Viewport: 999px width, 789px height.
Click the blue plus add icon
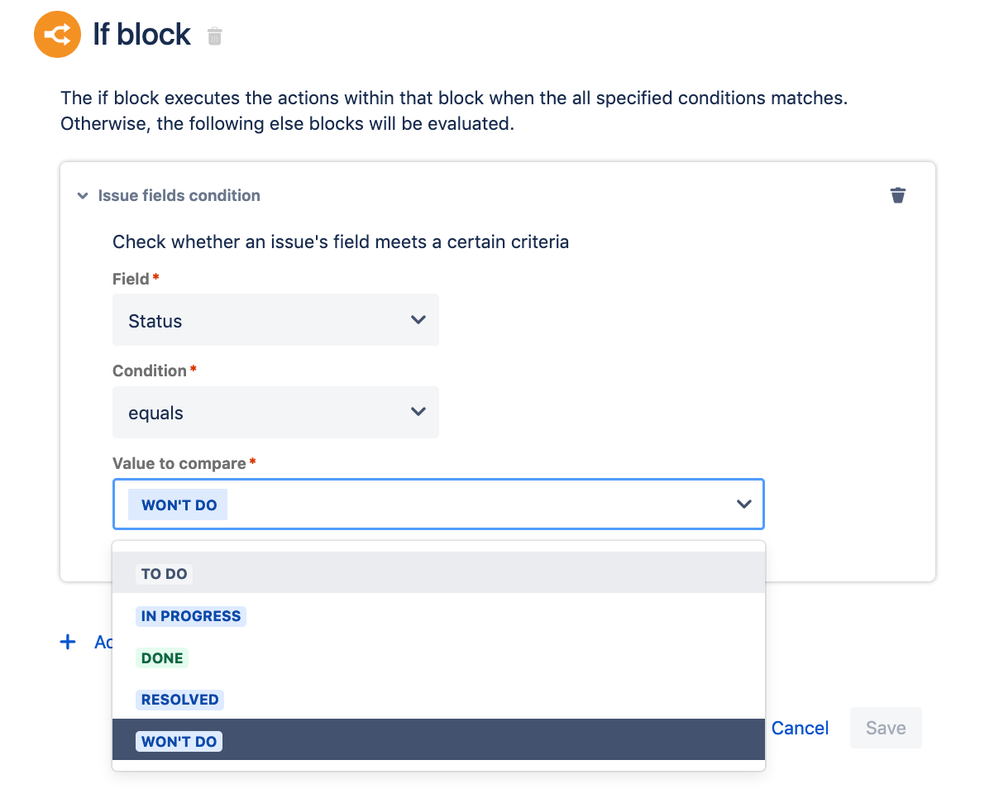[68, 642]
